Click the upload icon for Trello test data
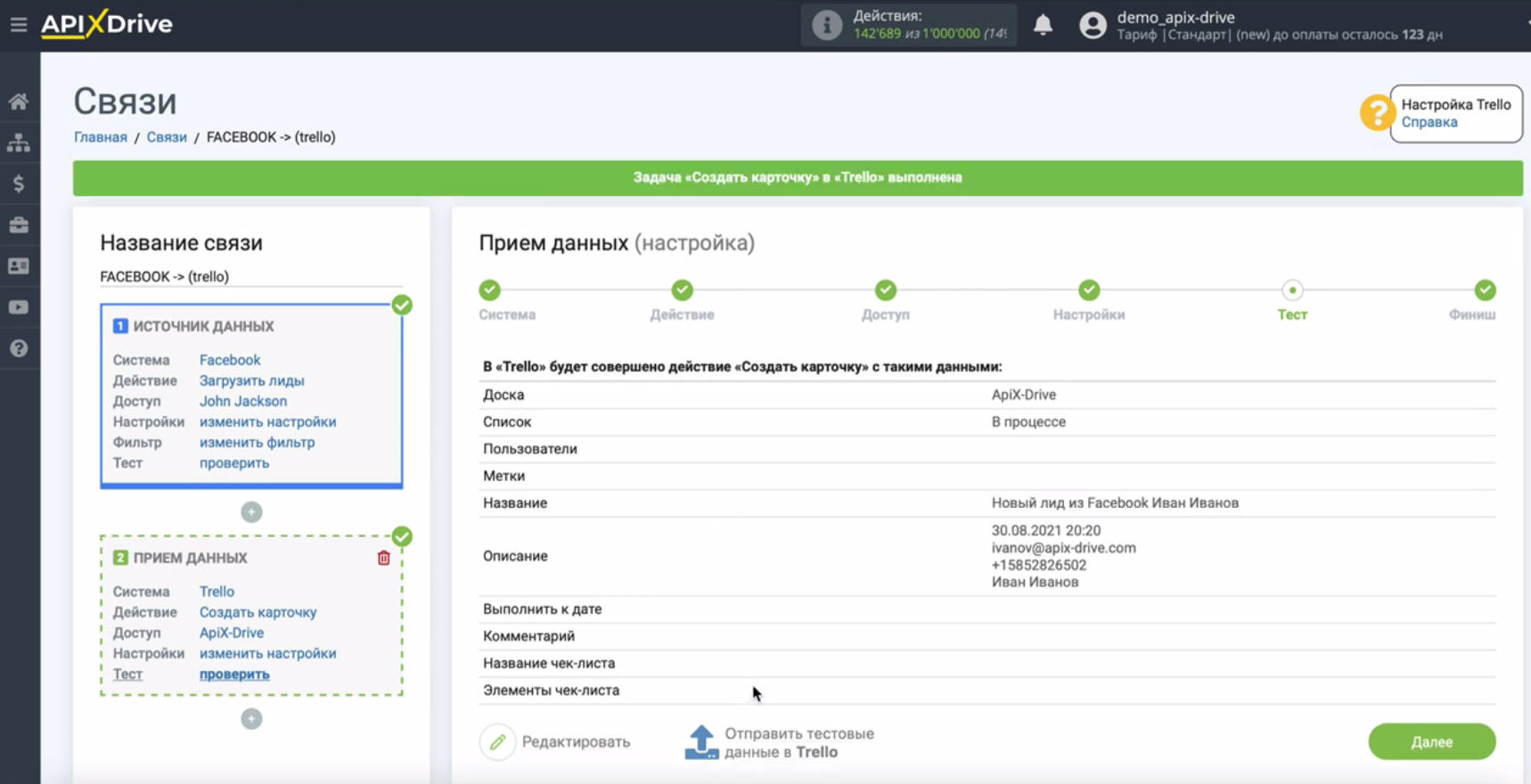The image size is (1531, 784). 701,742
